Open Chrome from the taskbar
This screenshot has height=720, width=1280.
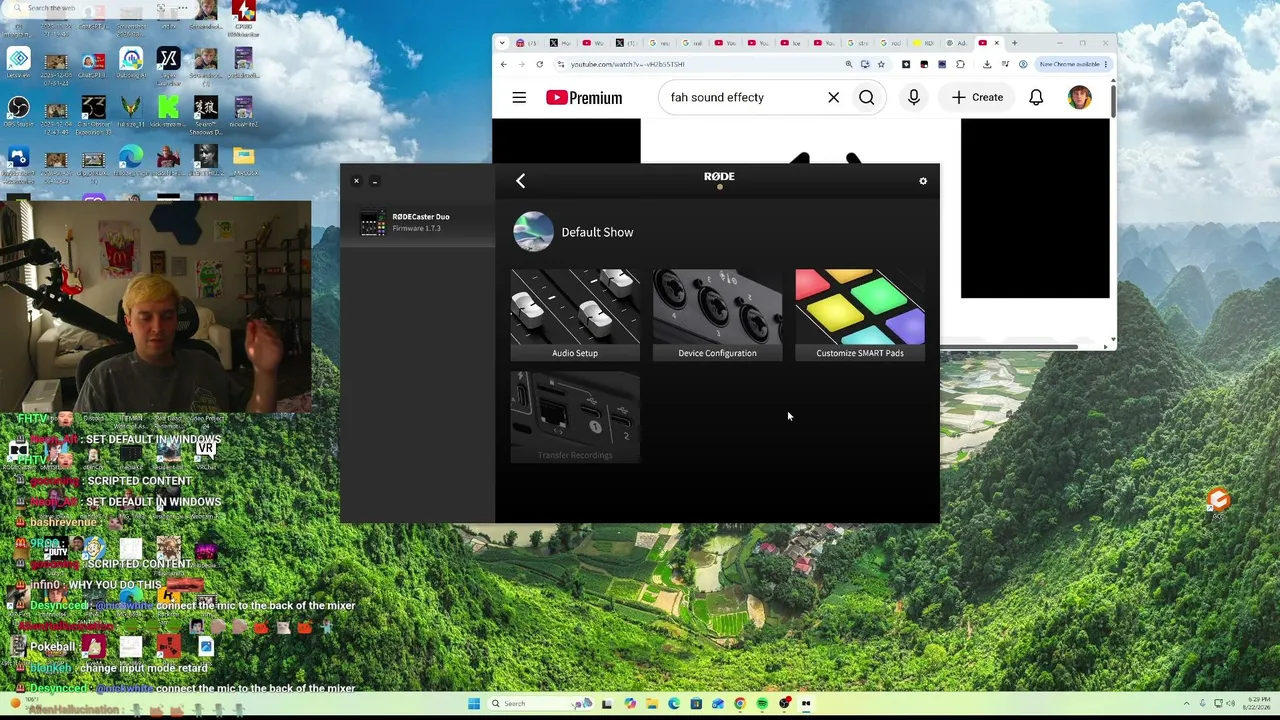click(x=740, y=703)
